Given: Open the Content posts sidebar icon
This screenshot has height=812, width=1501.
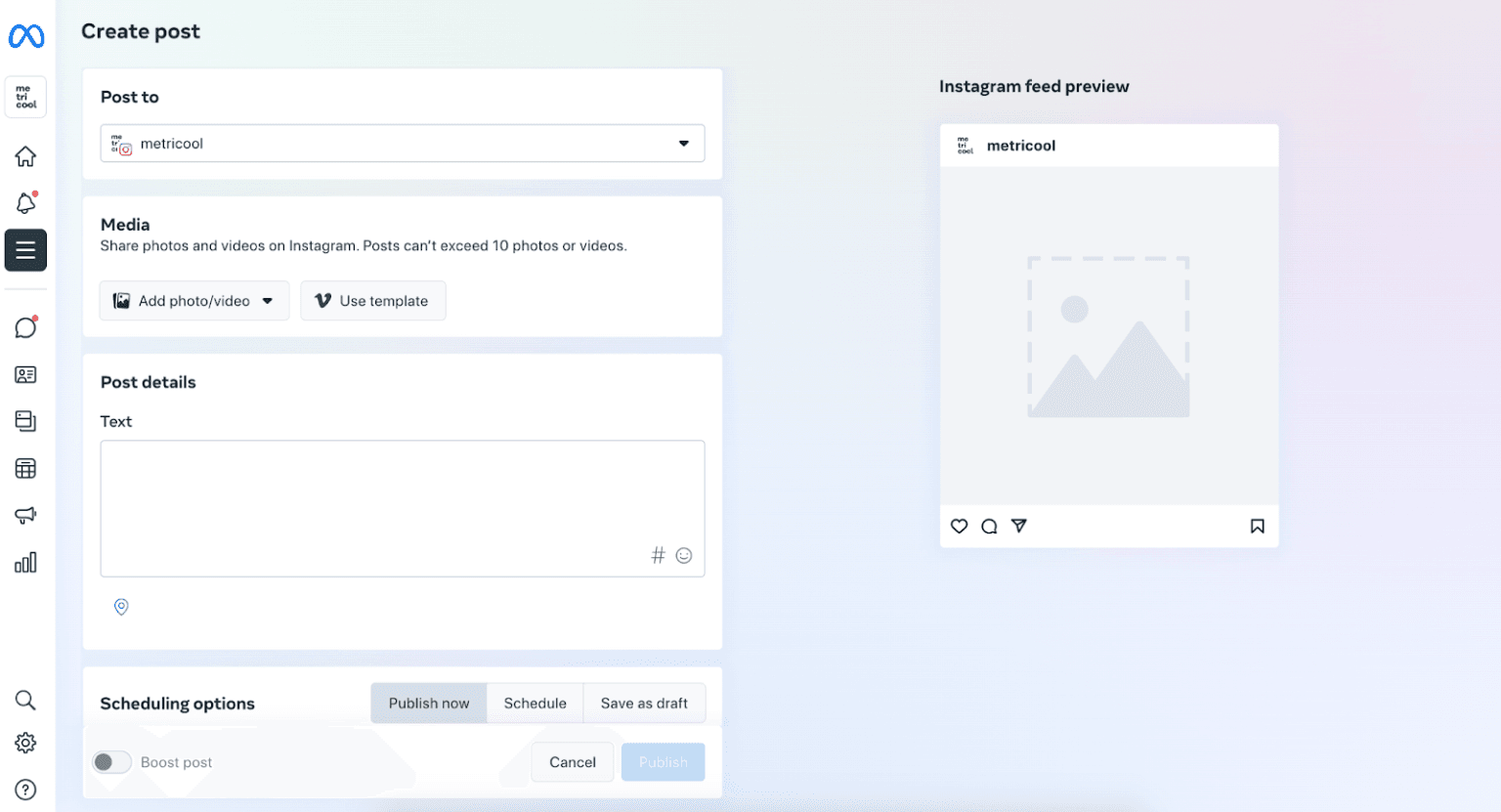Looking at the screenshot, I should coord(25,421).
